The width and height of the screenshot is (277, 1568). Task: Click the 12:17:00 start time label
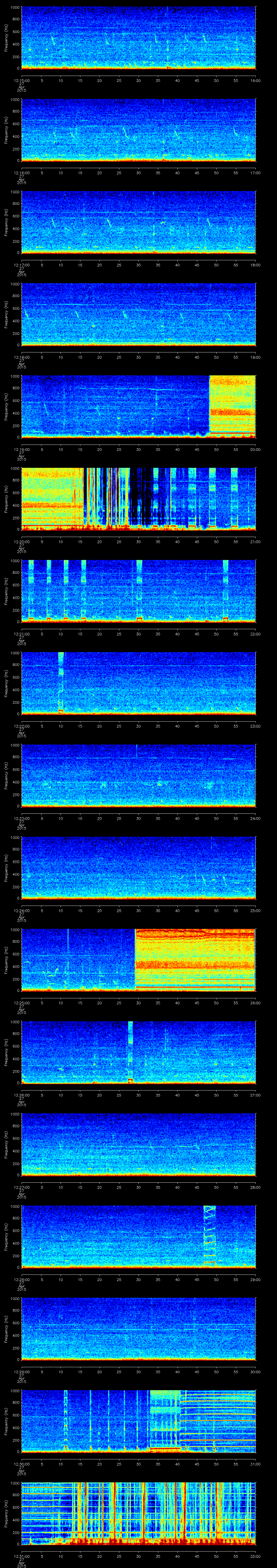(21, 265)
